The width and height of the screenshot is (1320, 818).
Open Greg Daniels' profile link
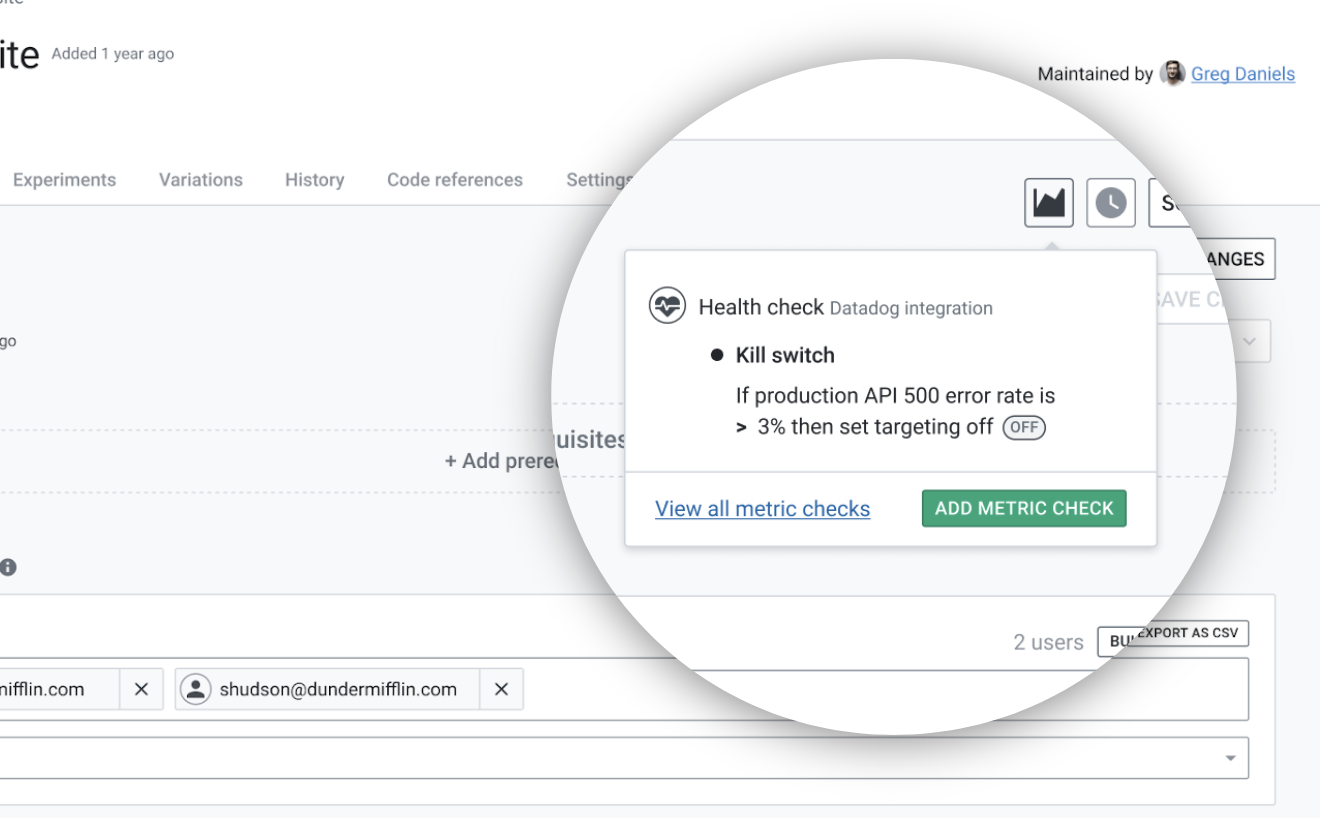1242,73
